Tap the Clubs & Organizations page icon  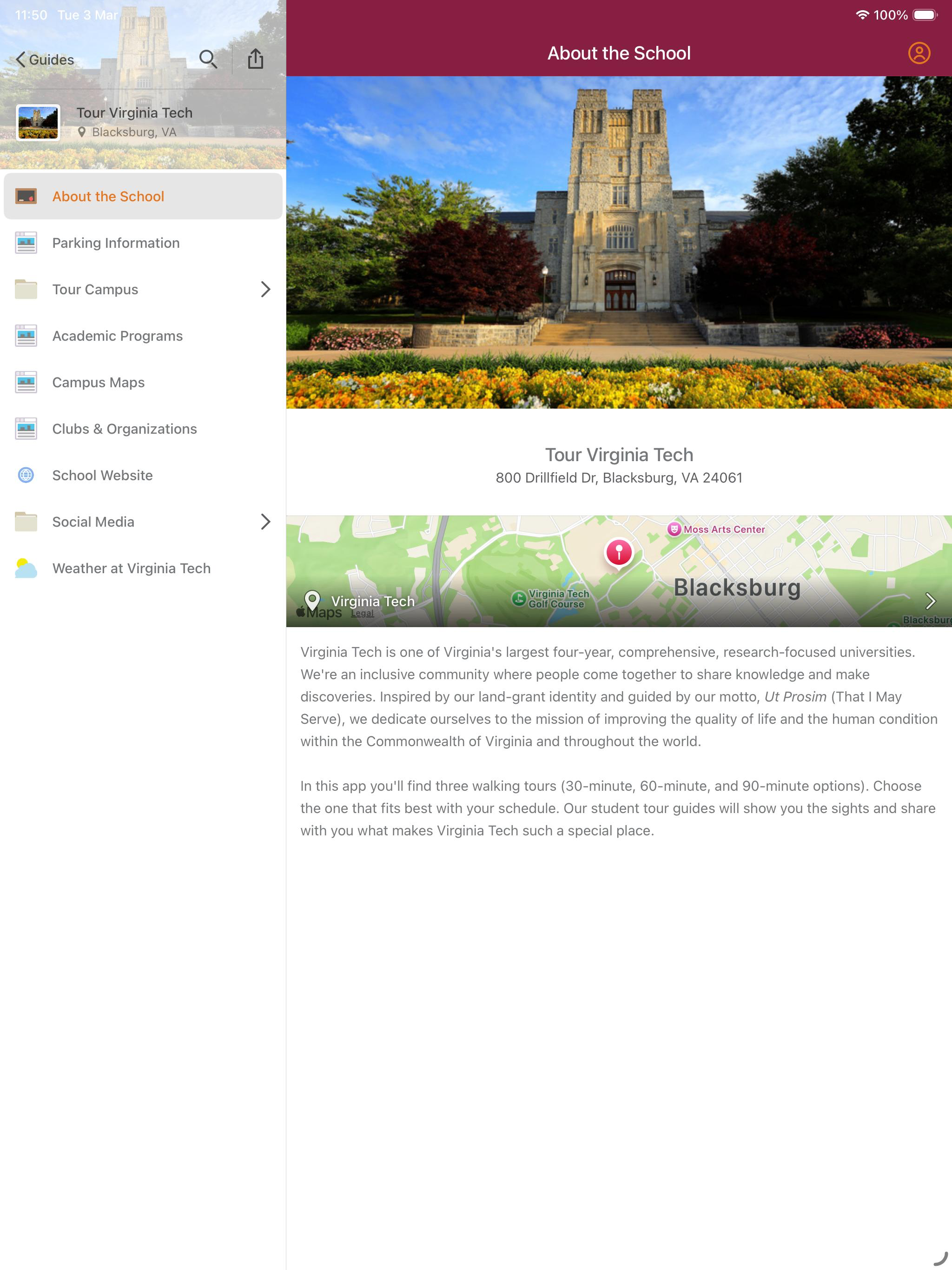26,429
